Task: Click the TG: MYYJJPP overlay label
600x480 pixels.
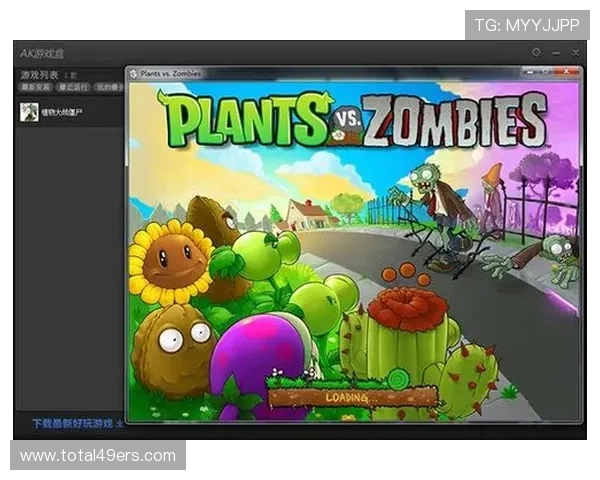Action: click(527, 24)
